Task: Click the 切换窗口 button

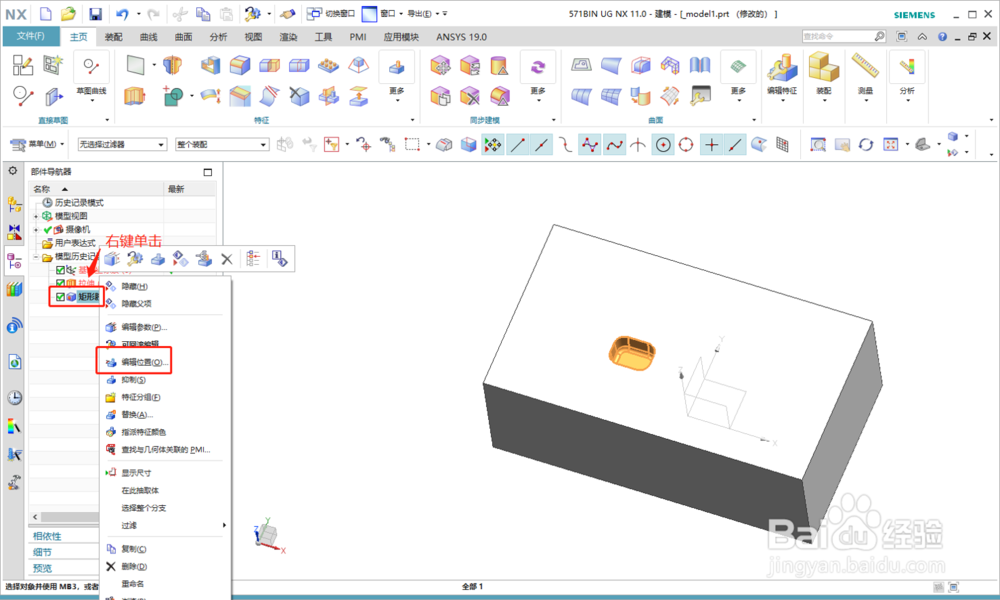Action: click(331, 13)
